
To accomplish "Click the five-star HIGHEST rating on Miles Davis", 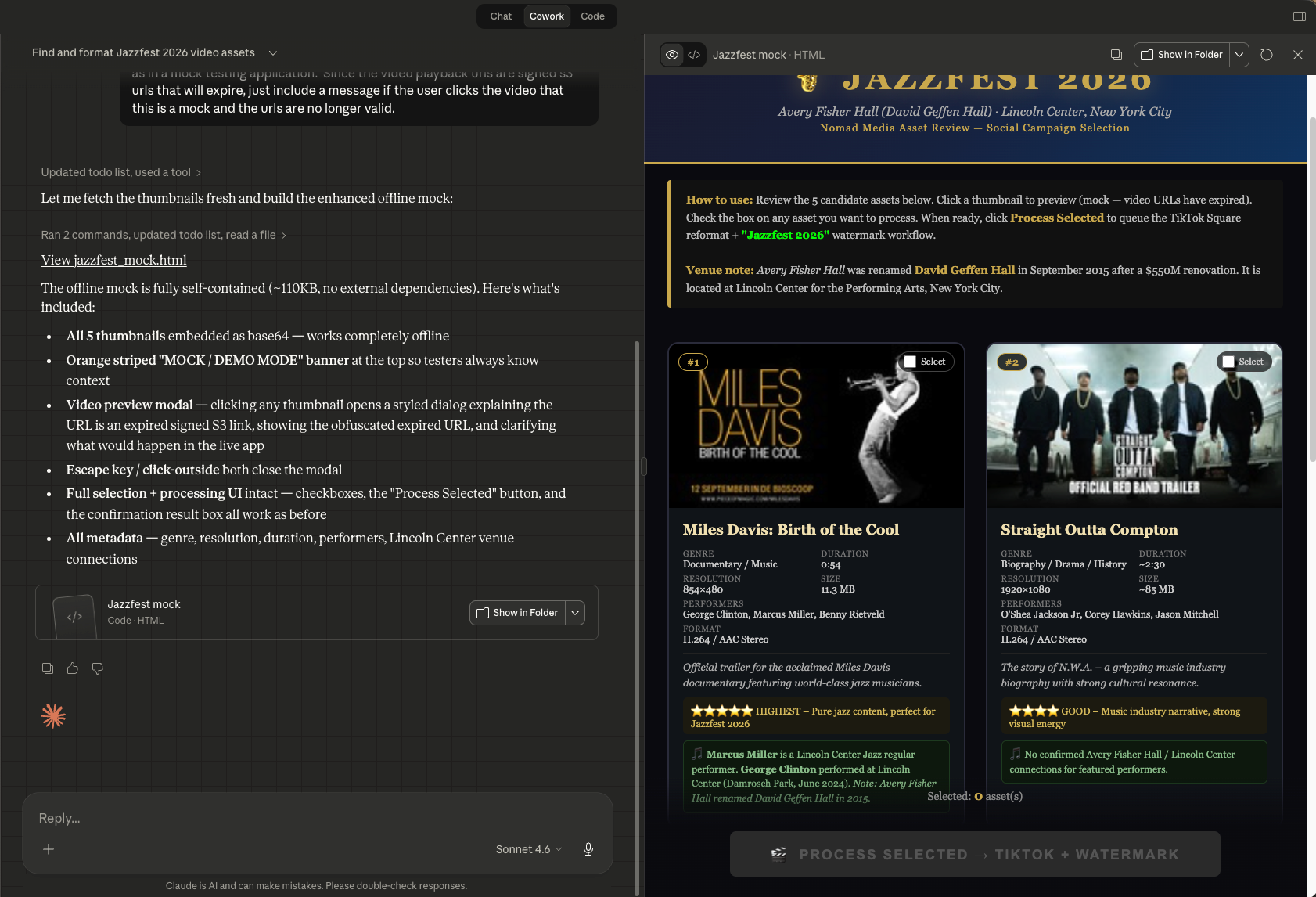I will [816, 717].
